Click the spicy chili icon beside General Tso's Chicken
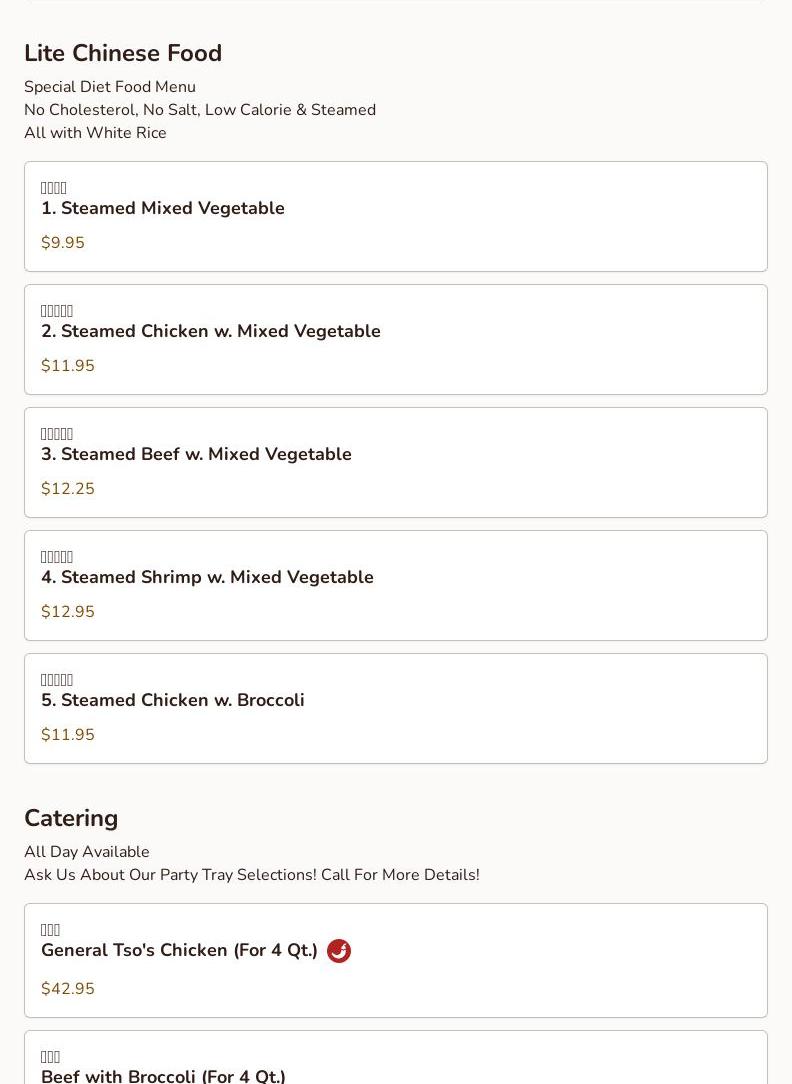This screenshot has width=792, height=1084. click(x=339, y=951)
